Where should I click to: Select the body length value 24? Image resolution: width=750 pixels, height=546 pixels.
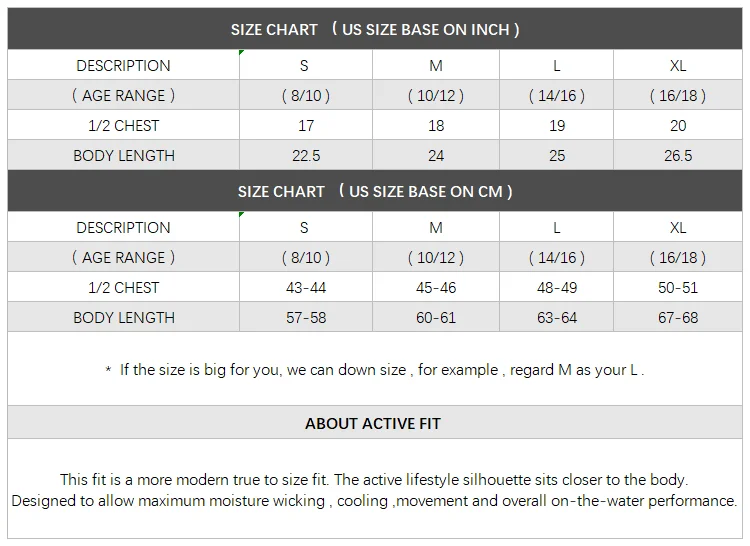436,156
